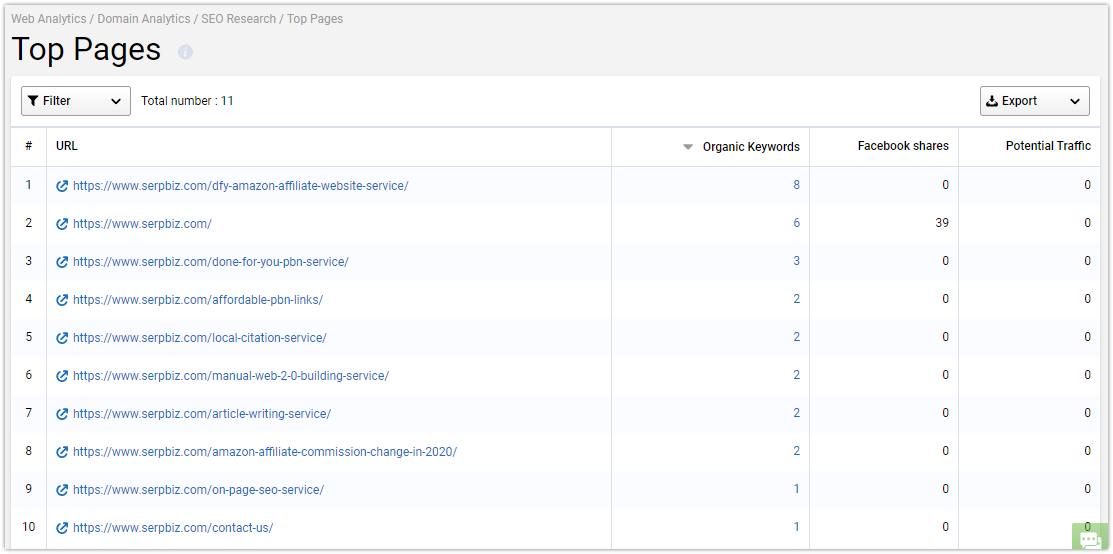Click the Facebook shares column header
The image size is (1113, 554).
coord(903,146)
